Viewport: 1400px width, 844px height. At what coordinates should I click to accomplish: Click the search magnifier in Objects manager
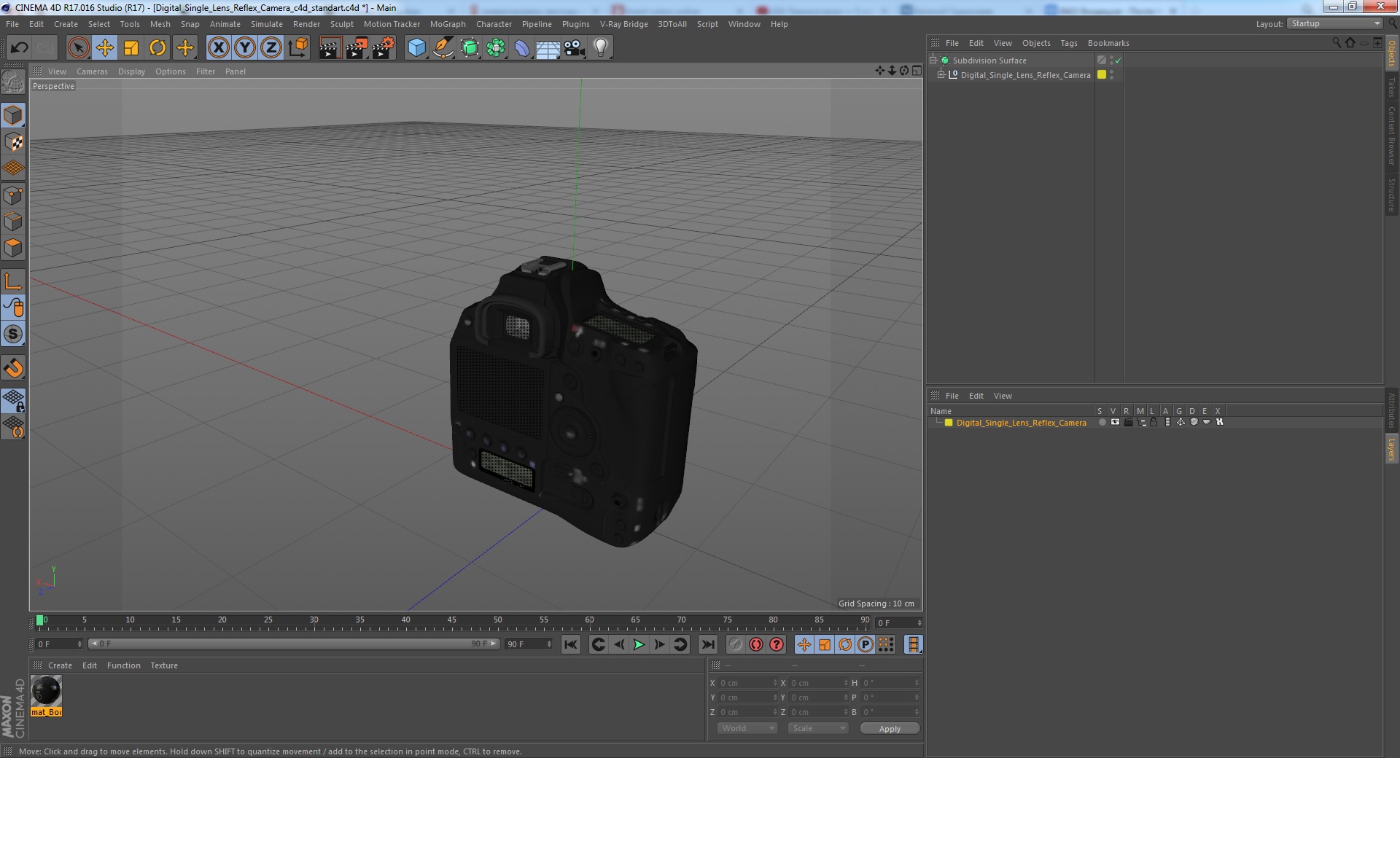(x=1337, y=43)
